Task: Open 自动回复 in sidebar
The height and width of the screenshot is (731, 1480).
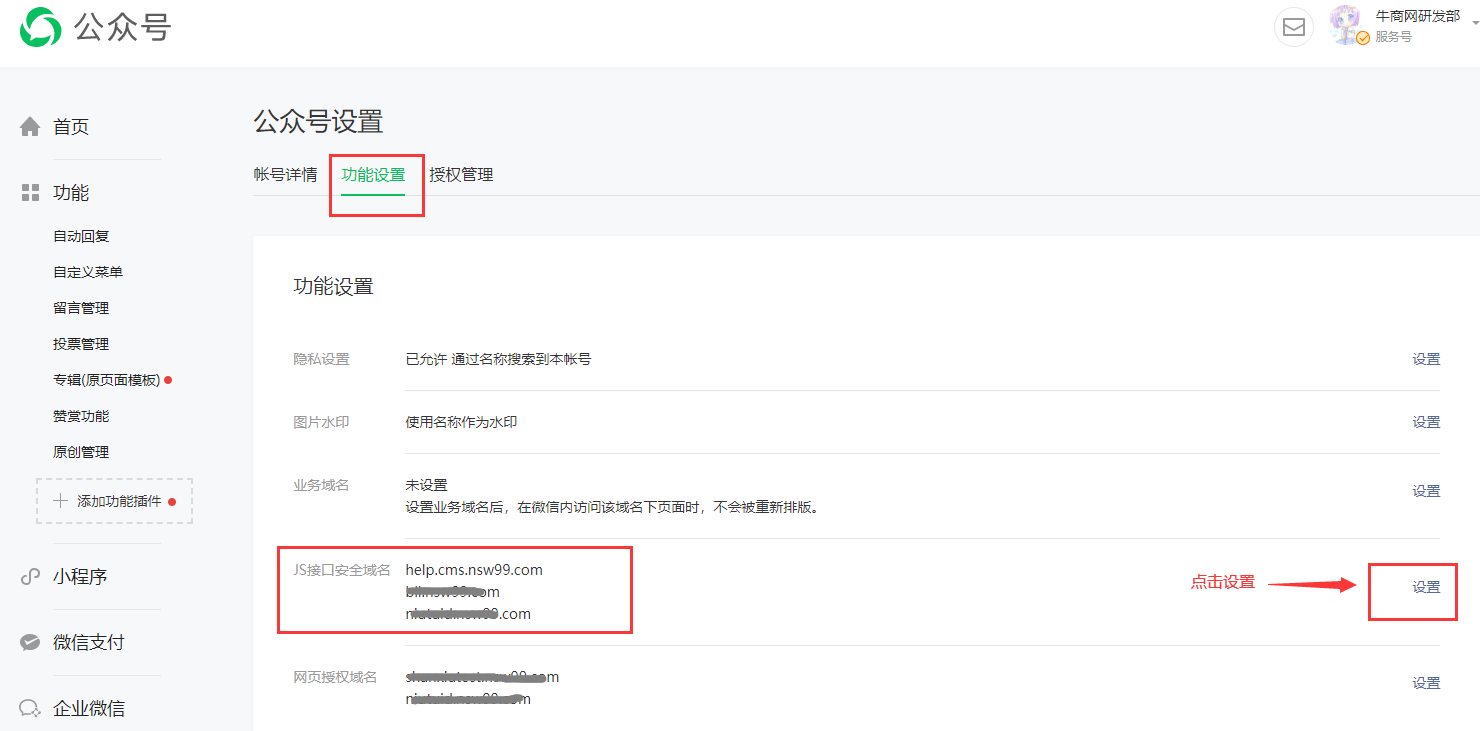Action: click(x=81, y=236)
